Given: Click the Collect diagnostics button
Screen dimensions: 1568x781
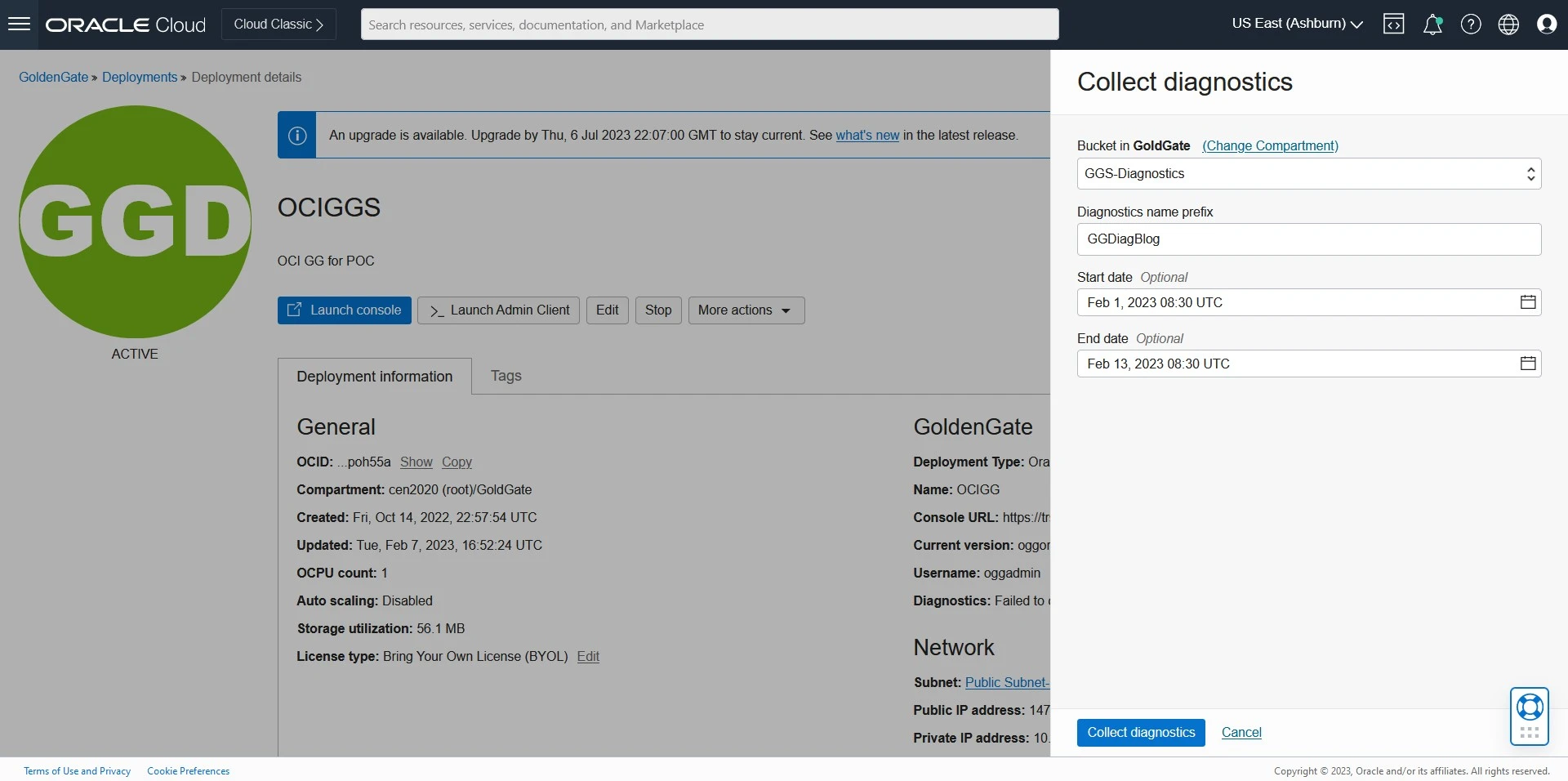Looking at the screenshot, I should pos(1141,733).
